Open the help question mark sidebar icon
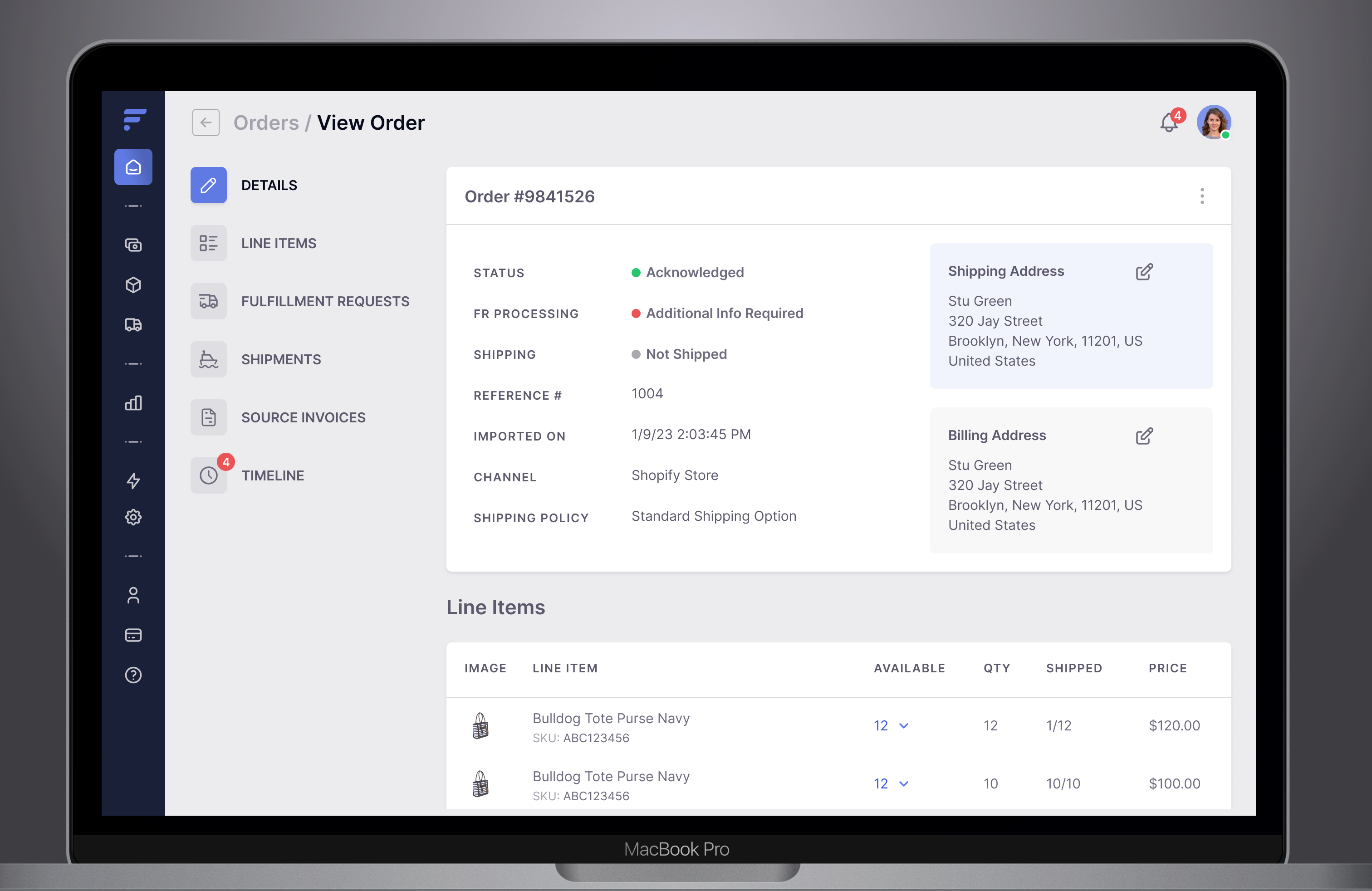 click(x=133, y=675)
